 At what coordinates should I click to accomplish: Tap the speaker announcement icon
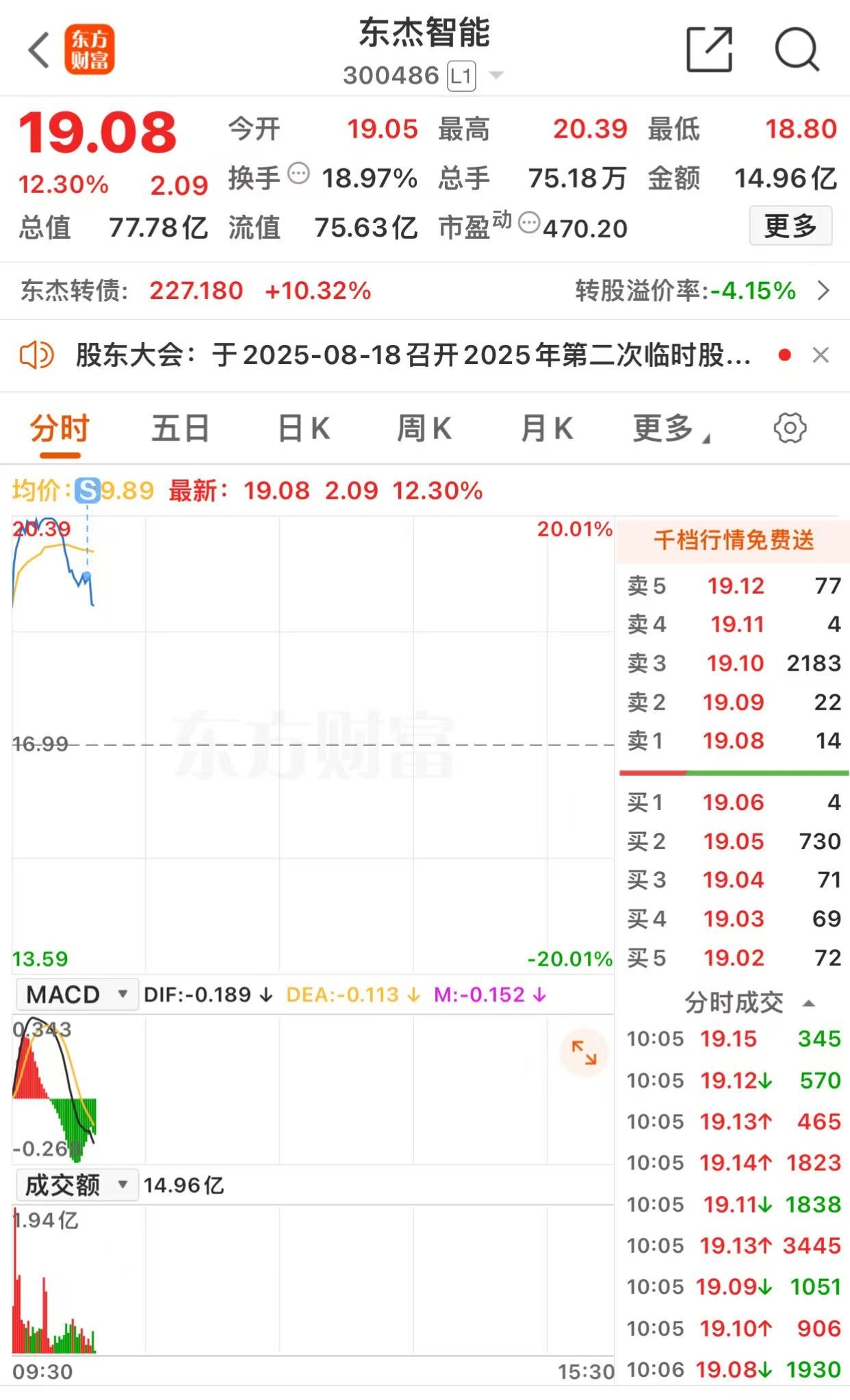click(x=36, y=355)
